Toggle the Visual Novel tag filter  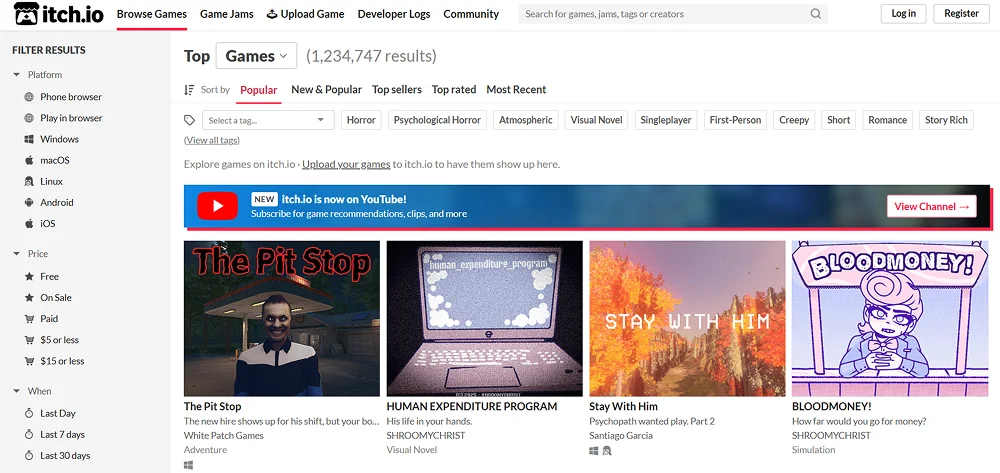point(596,120)
